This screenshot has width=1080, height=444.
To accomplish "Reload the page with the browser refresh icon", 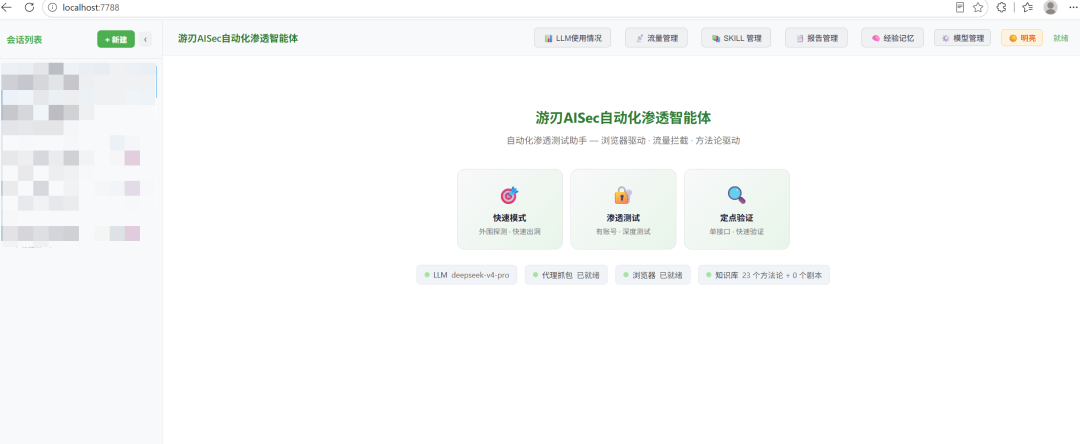I will (29, 7).
